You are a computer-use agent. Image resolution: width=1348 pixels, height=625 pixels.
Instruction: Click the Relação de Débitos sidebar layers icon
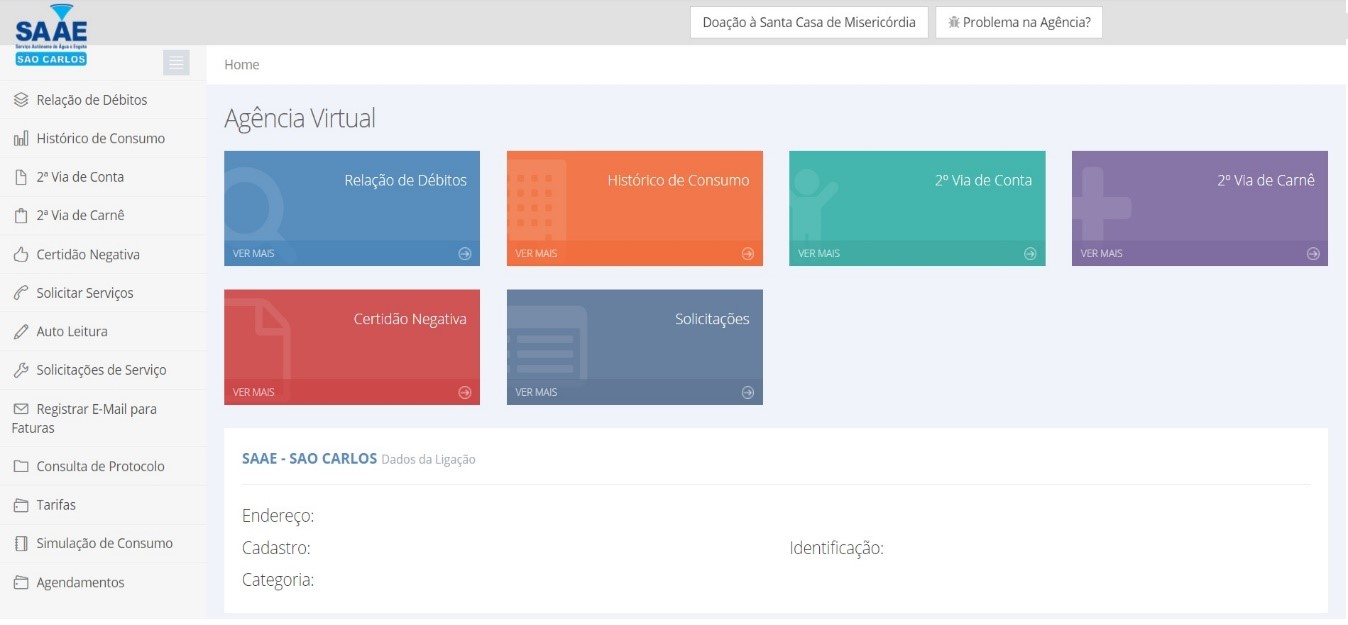click(21, 100)
